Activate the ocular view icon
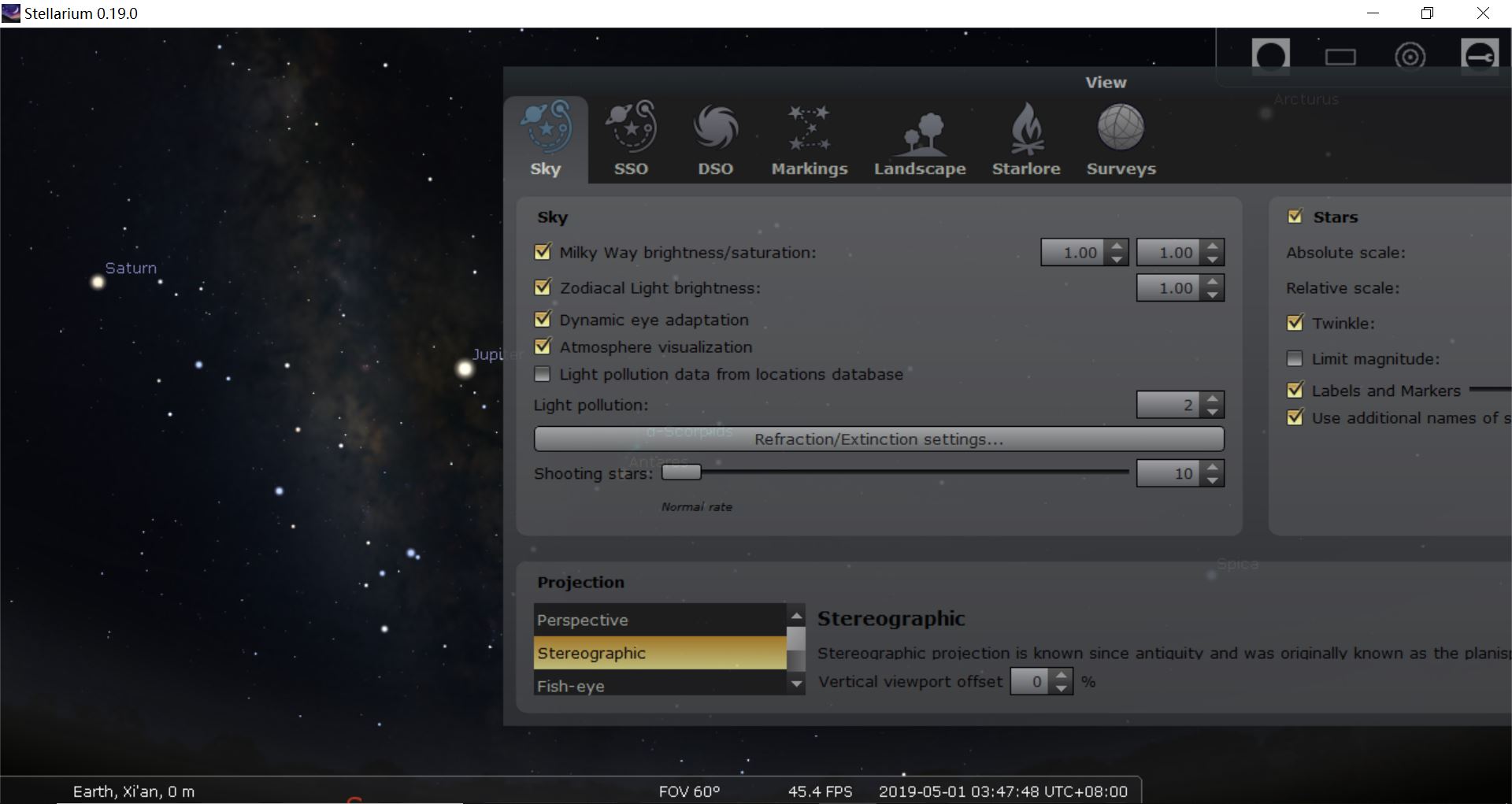 click(x=1270, y=57)
